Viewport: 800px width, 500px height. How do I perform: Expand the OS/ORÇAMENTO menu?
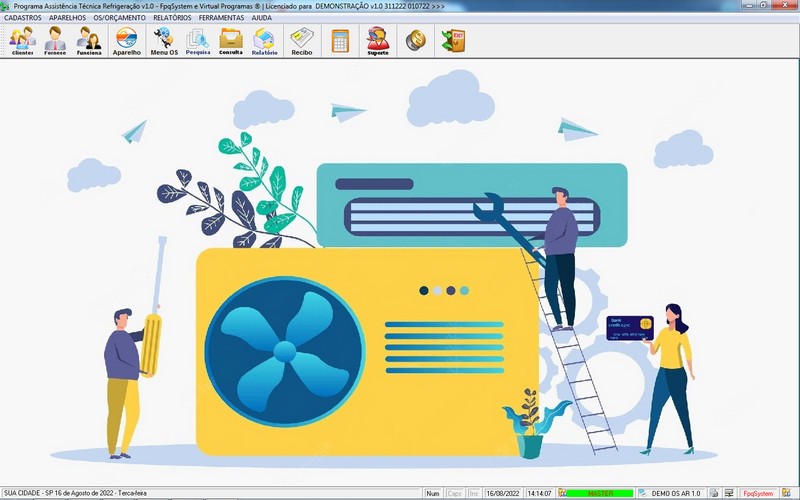click(119, 18)
